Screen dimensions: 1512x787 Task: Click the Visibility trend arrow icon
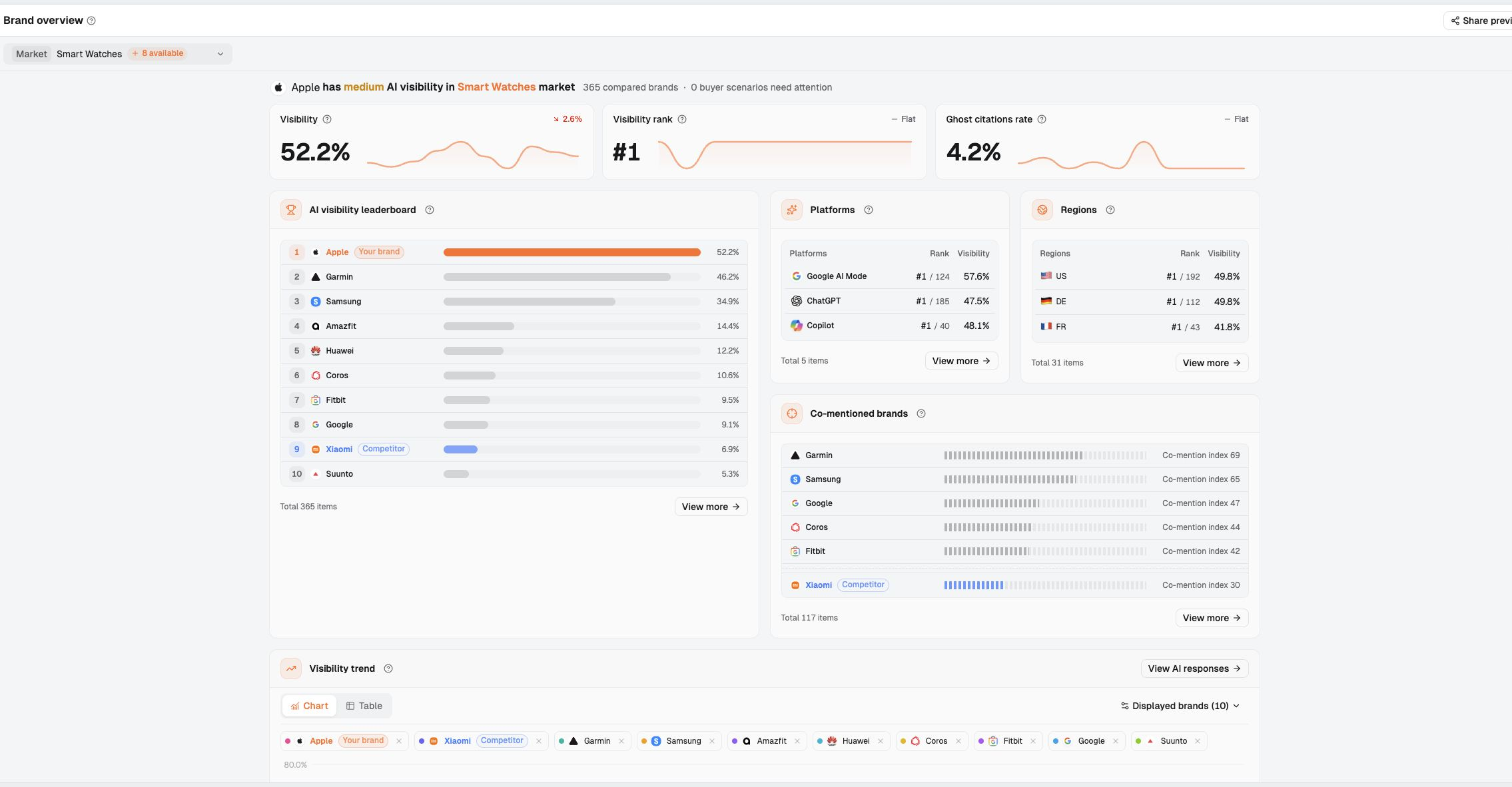(x=291, y=668)
